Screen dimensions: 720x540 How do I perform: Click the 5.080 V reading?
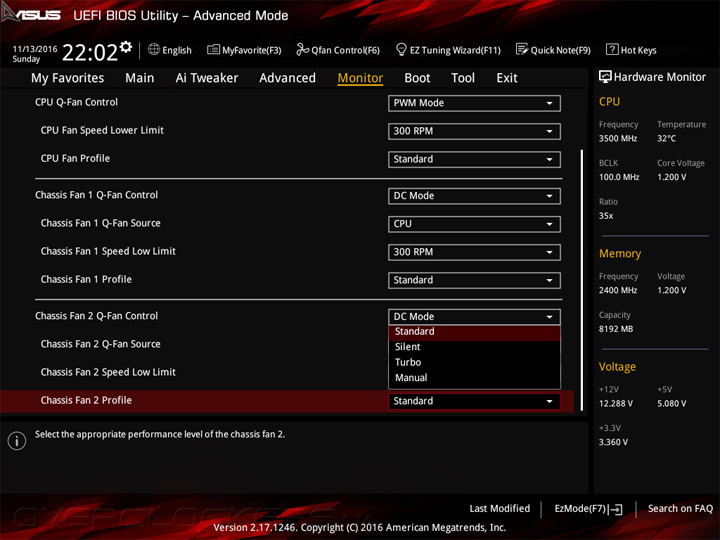(x=672, y=404)
